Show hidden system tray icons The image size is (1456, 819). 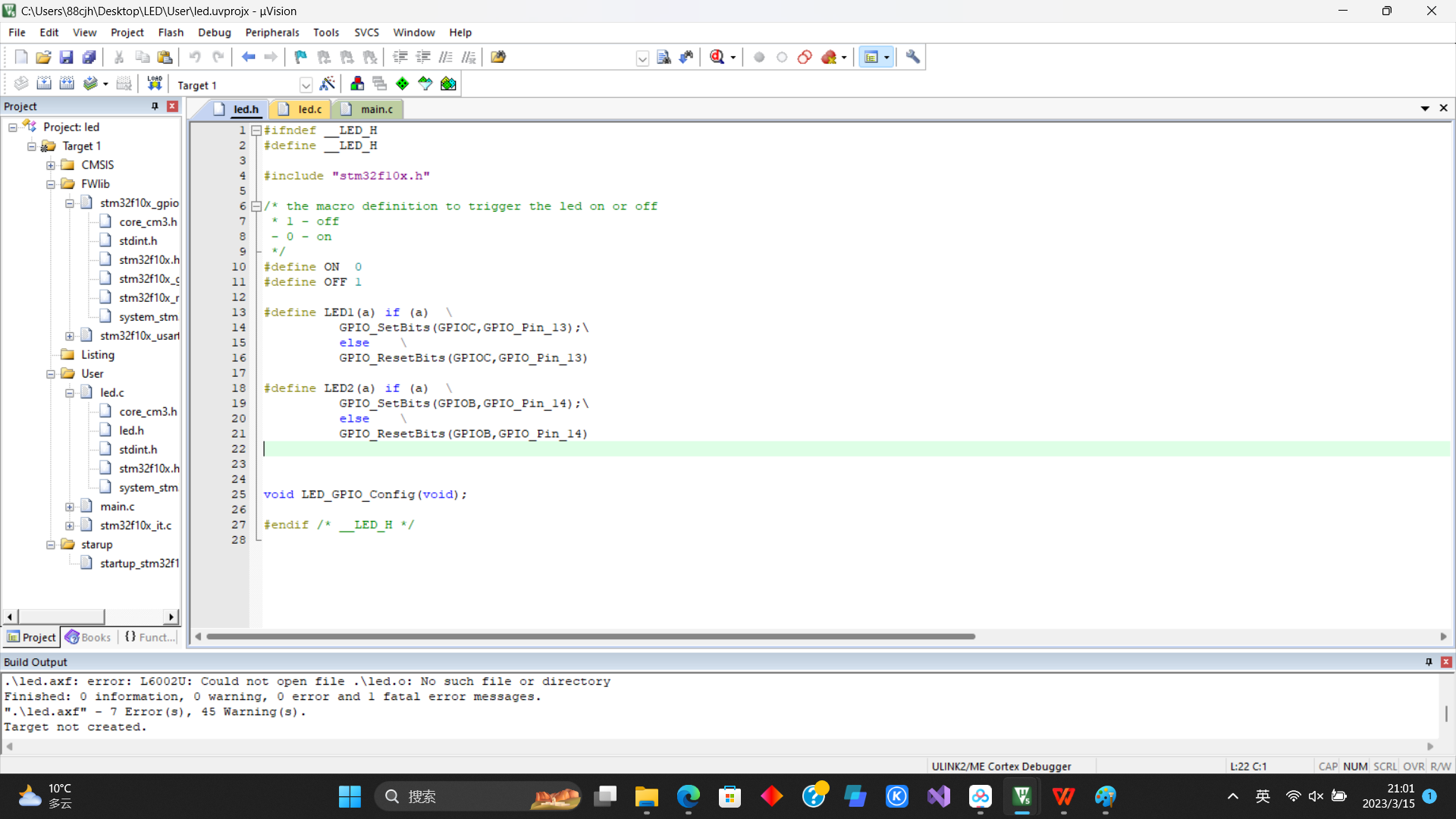[1233, 796]
